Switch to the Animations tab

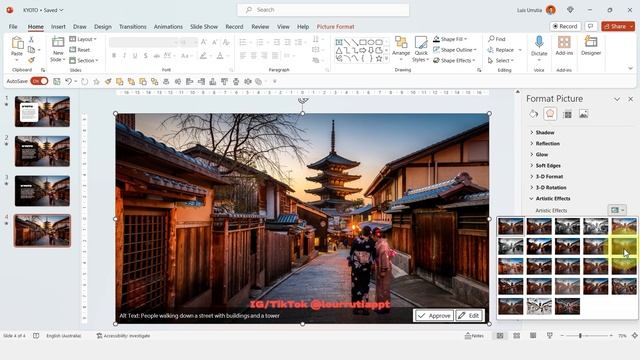point(168,27)
